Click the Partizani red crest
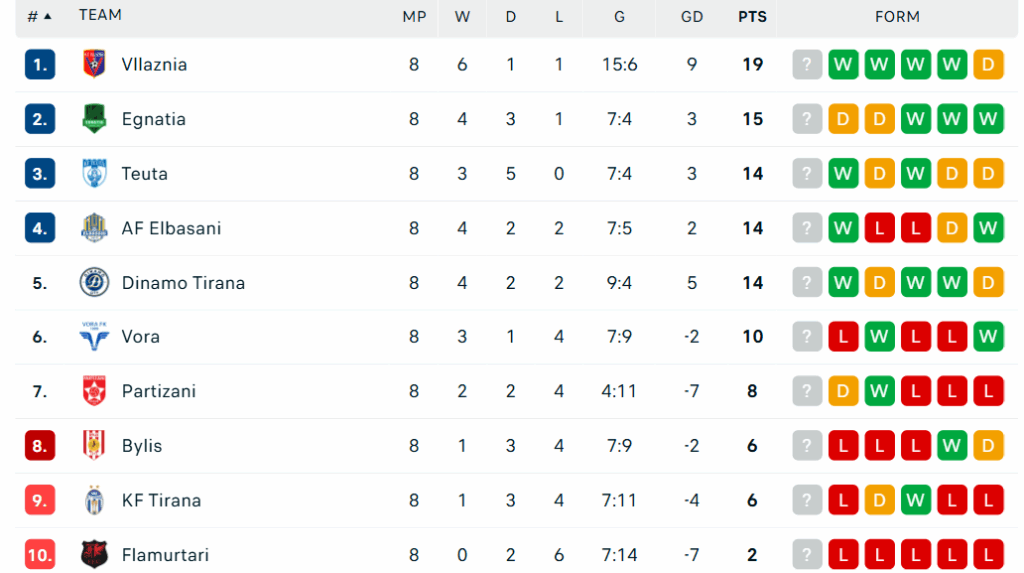1024x573 pixels. click(x=94, y=392)
